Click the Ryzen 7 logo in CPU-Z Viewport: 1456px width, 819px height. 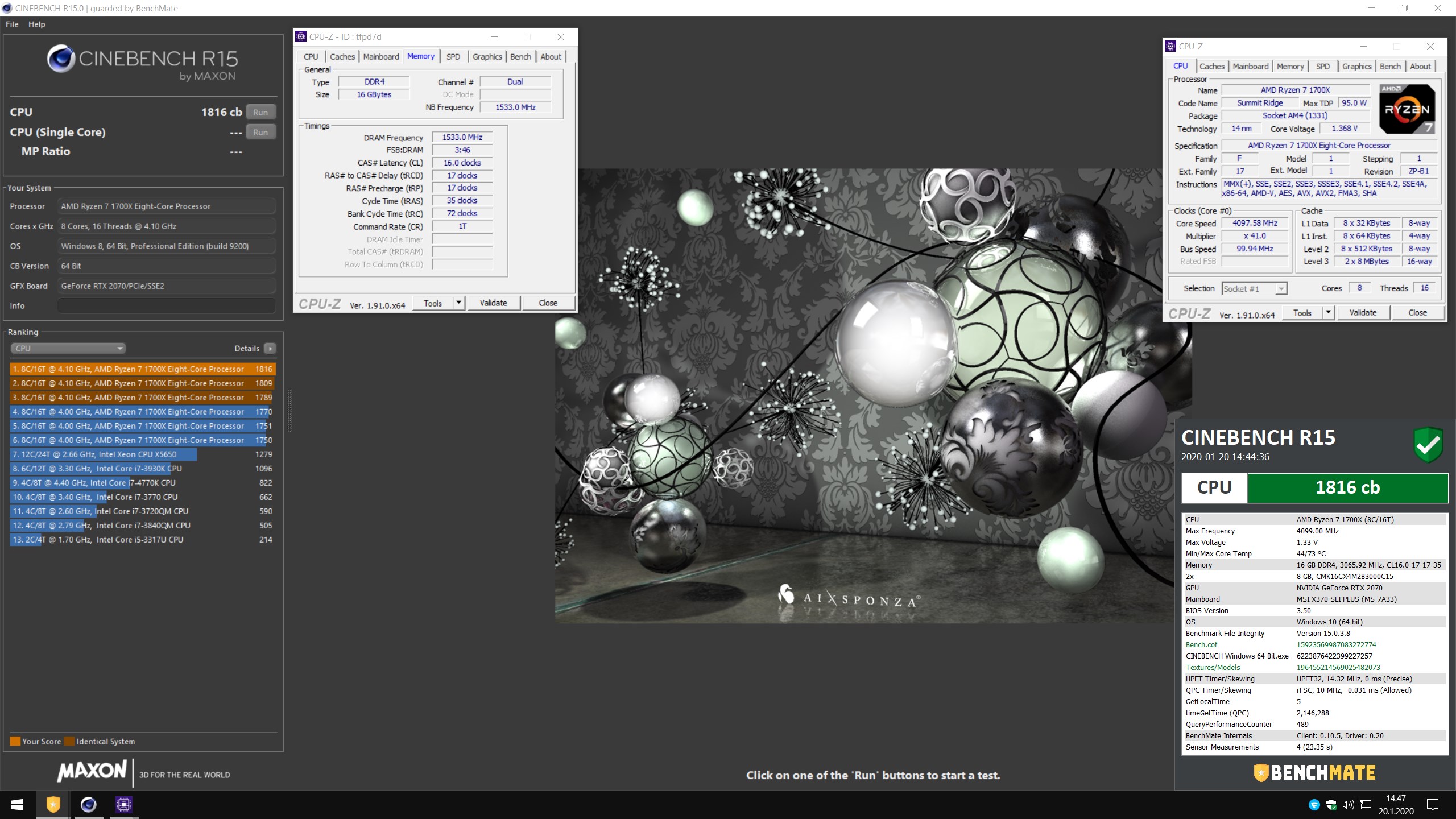pyautogui.click(x=1407, y=109)
